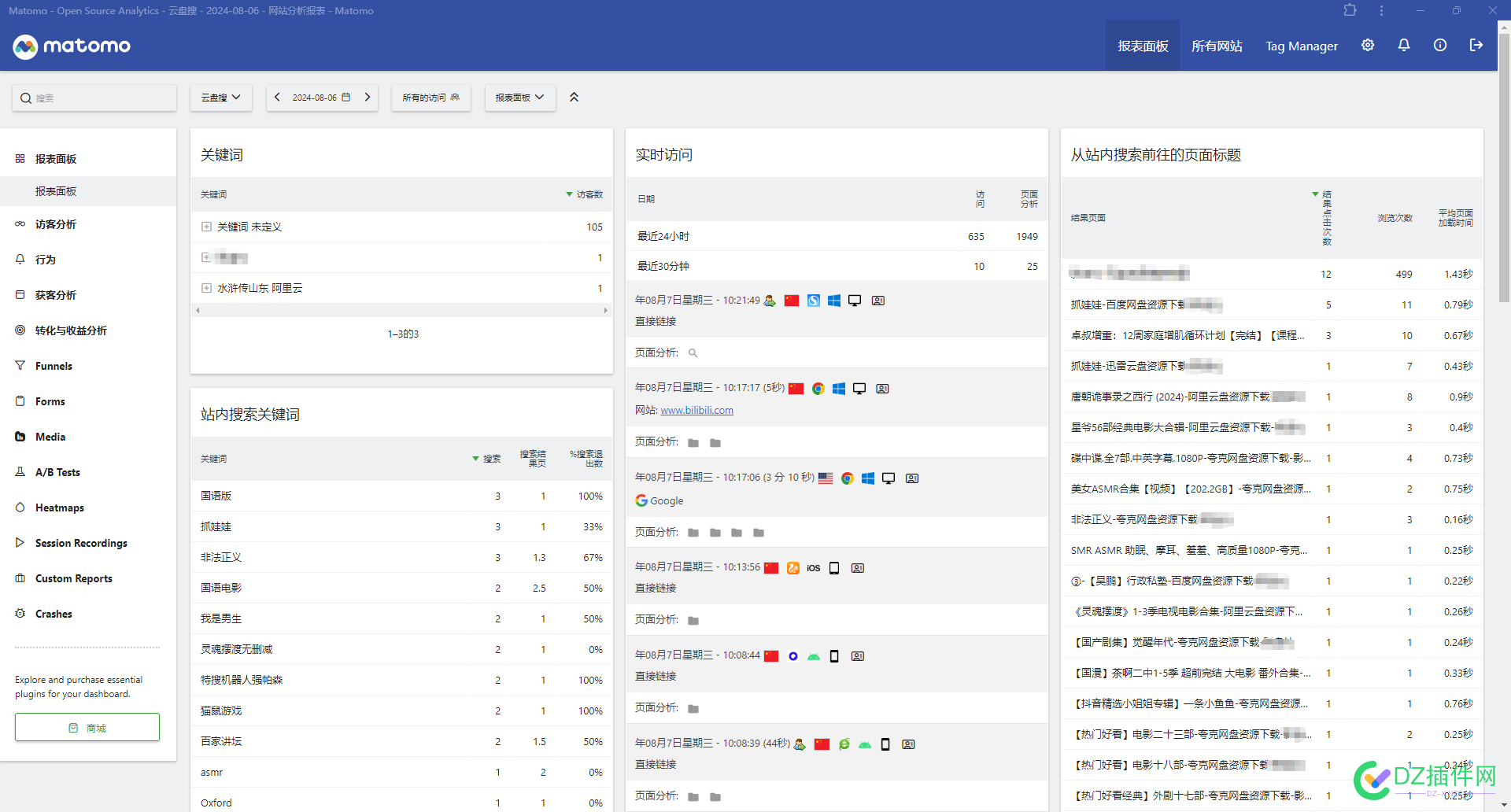Click US flag icon of 10:17:06 visit
This screenshot has width=1511, height=812.
[x=826, y=478]
